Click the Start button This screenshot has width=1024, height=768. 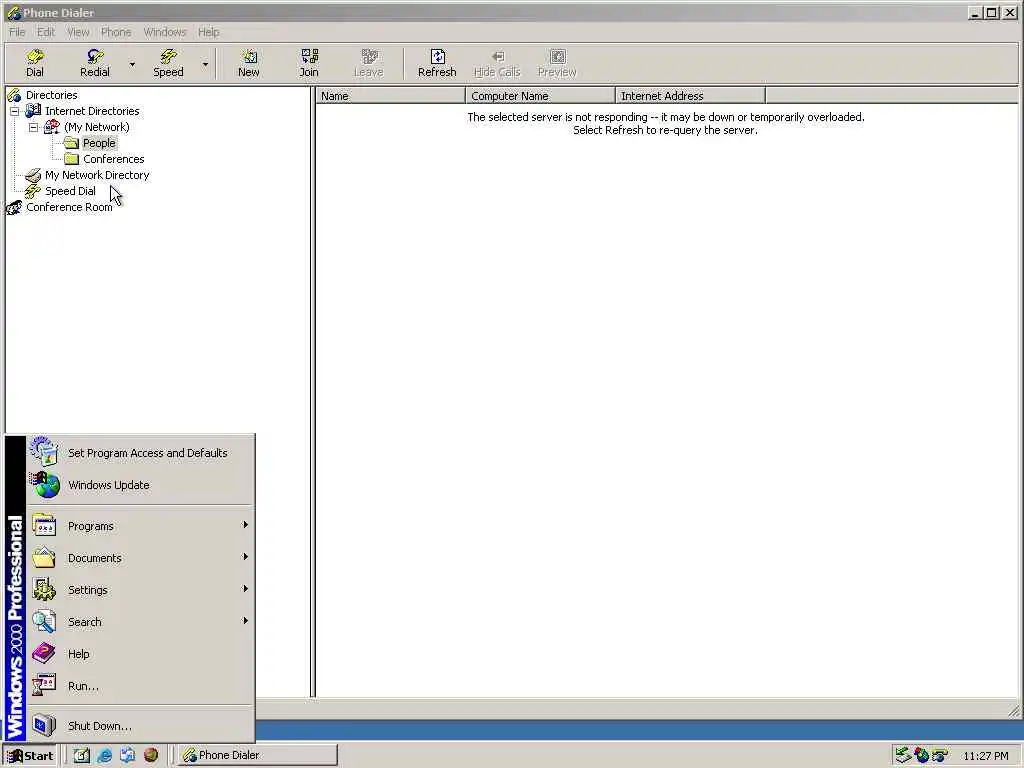tap(30, 756)
